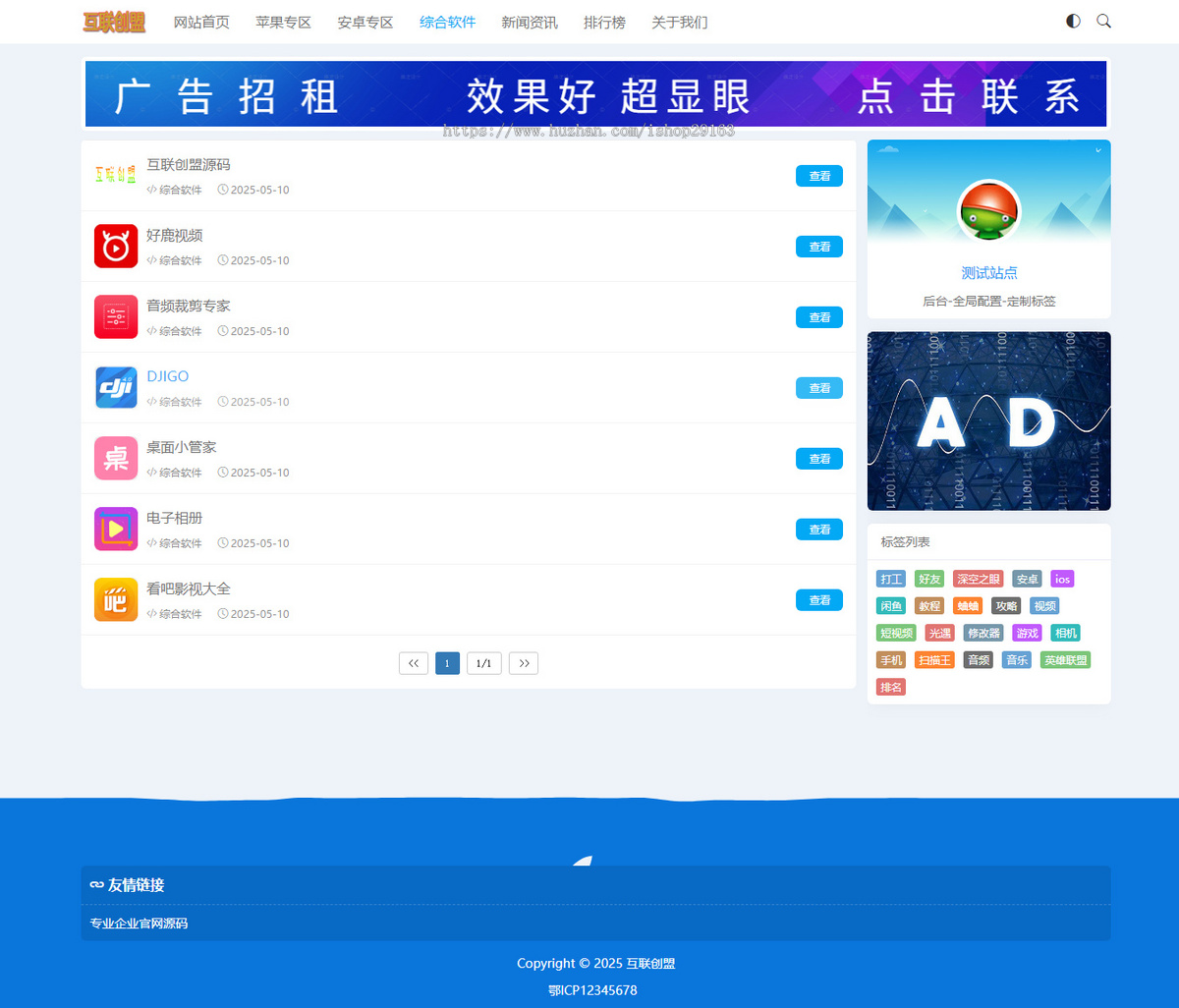Open the 互联创盟源码 app icon

(116, 175)
